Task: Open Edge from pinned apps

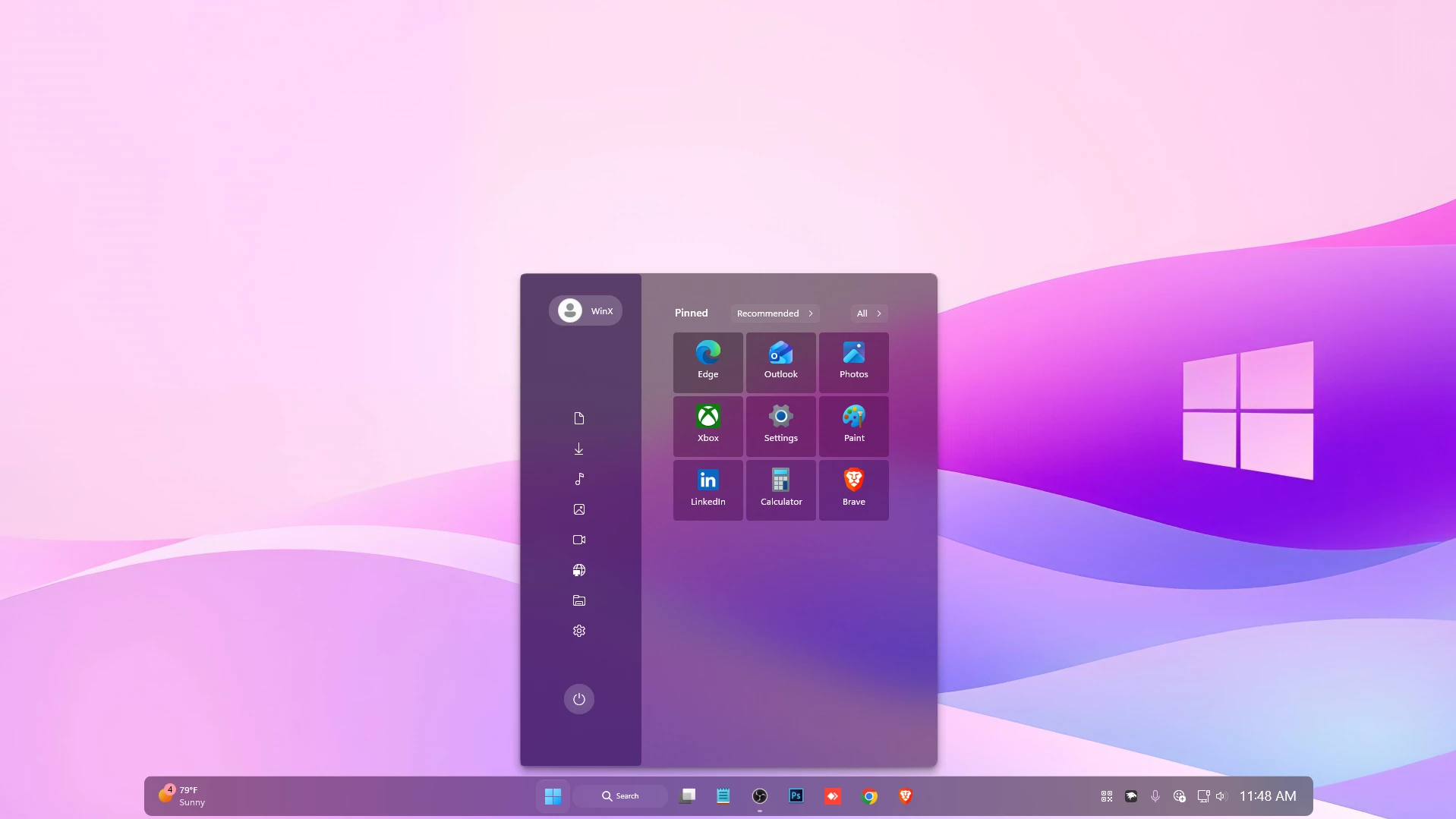Action: [x=708, y=362]
